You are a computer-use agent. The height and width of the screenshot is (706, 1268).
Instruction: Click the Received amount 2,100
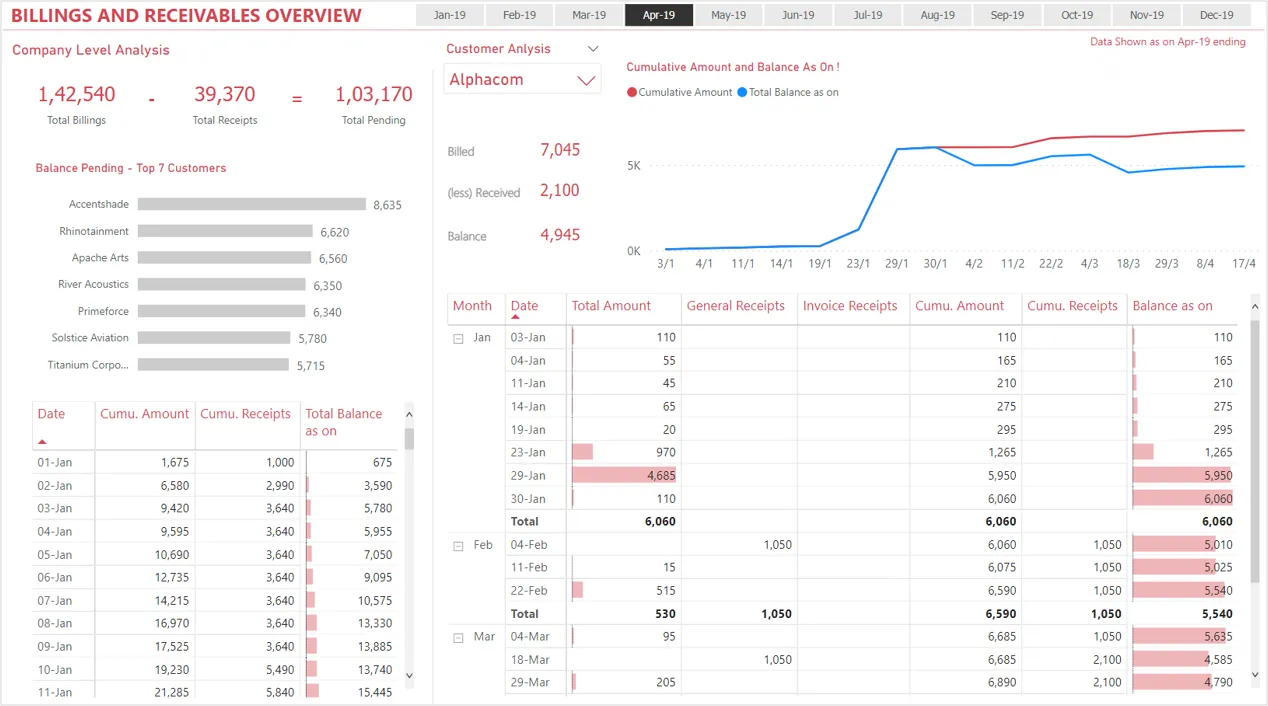point(560,190)
